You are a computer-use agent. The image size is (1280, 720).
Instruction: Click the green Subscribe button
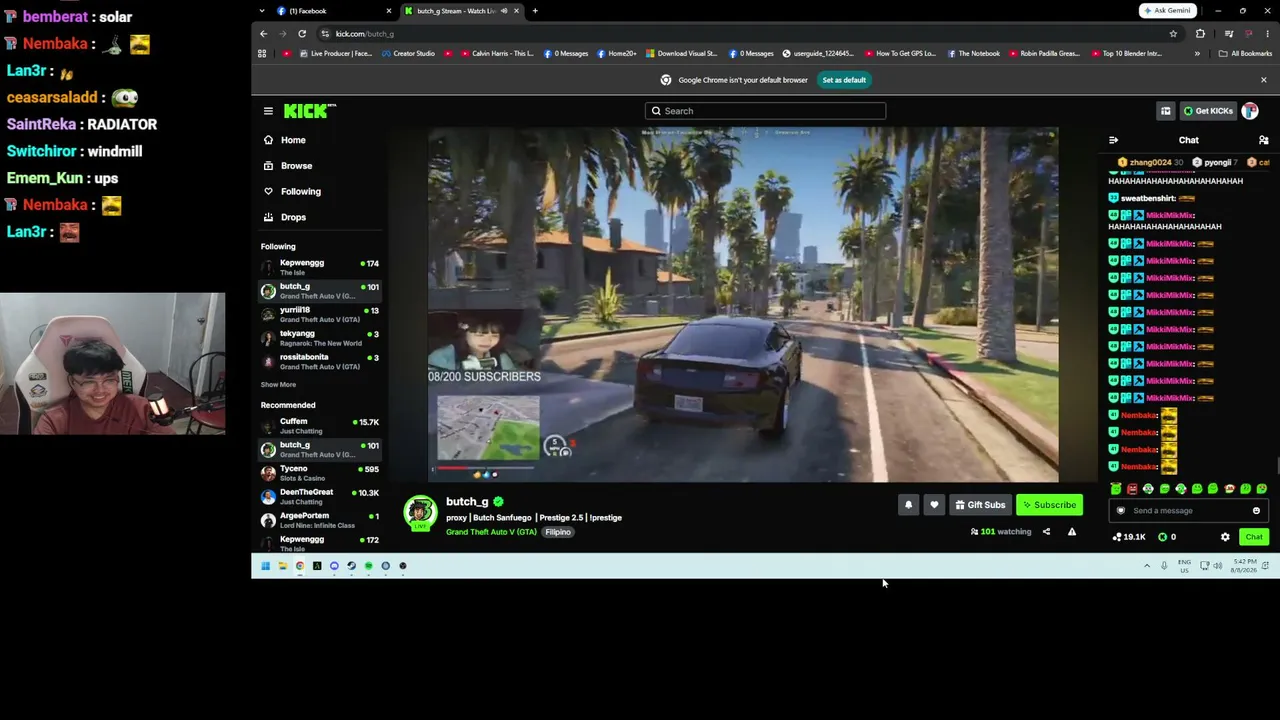[1049, 505]
